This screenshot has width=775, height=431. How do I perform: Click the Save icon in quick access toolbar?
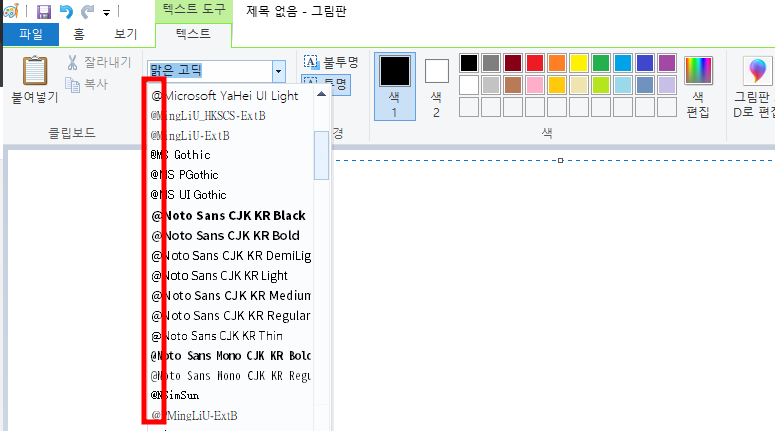tap(44, 11)
